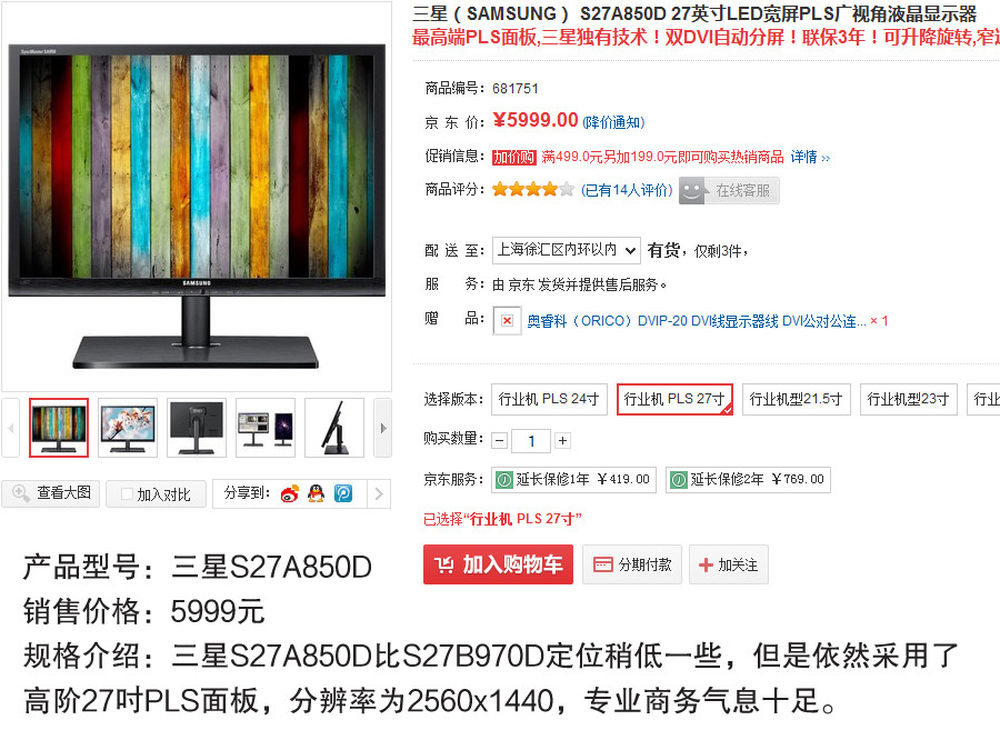Open delivery region dropdown 上海徐汇区内环以内
This screenshot has height=750, width=1000.
pyautogui.click(x=566, y=250)
